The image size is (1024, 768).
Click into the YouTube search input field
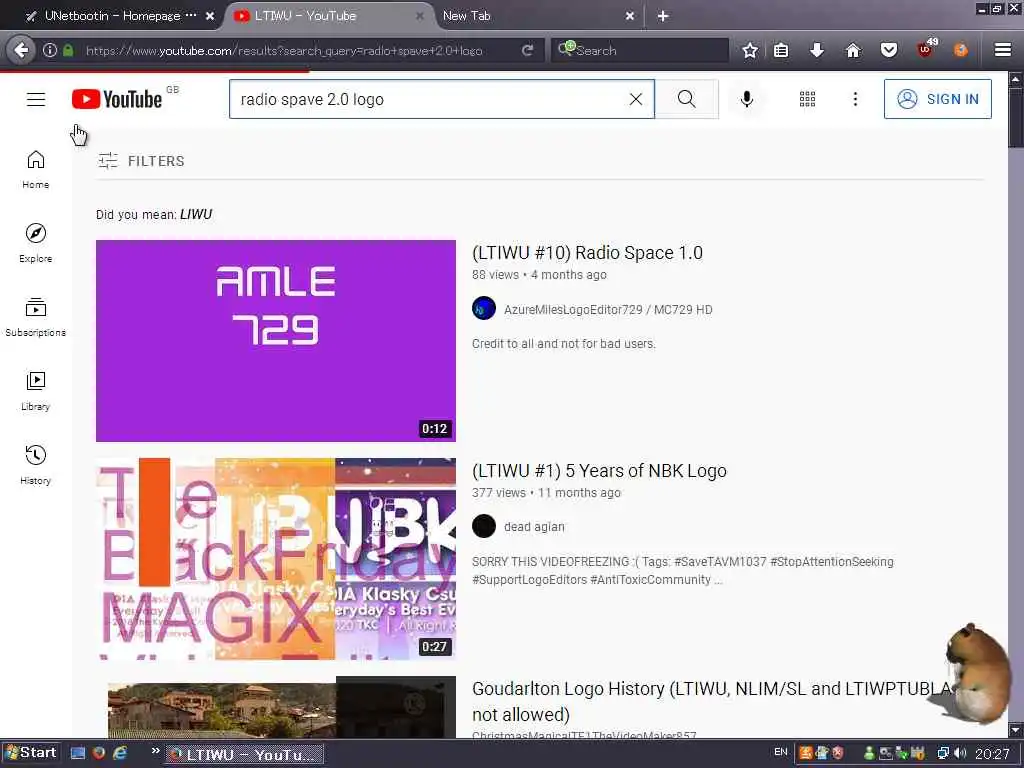(431, 99)
